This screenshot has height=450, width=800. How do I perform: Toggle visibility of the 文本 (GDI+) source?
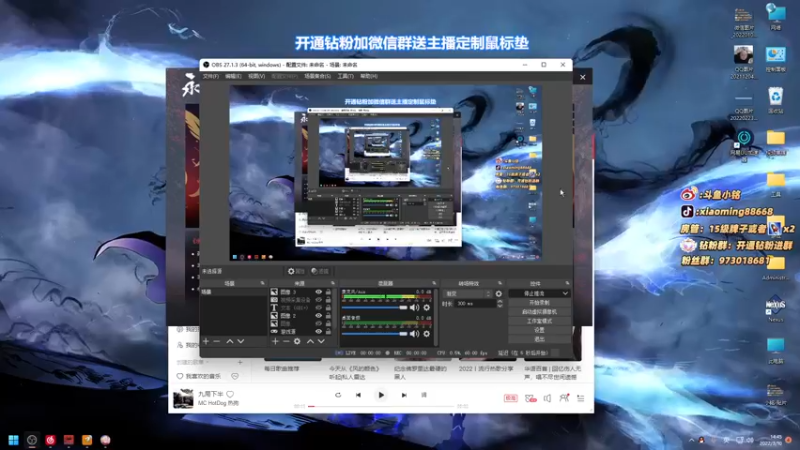[x=318, y=308]
